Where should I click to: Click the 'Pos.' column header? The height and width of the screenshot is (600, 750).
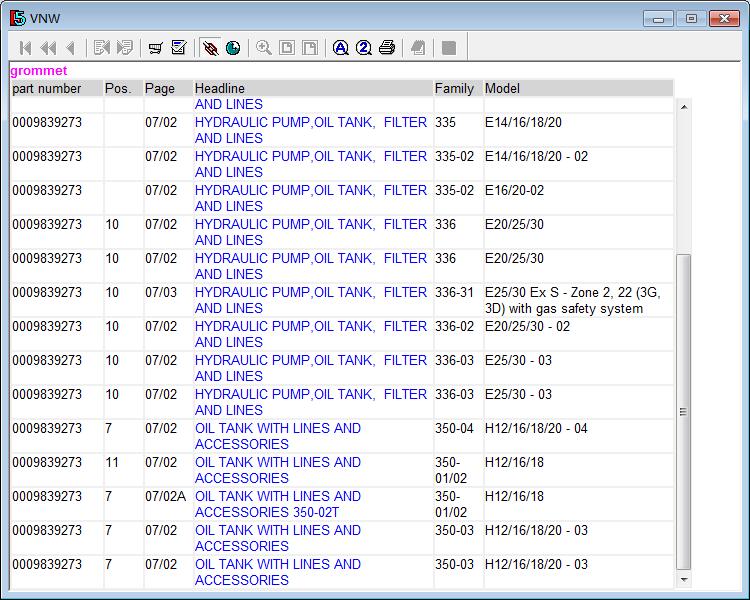(123, 89)
